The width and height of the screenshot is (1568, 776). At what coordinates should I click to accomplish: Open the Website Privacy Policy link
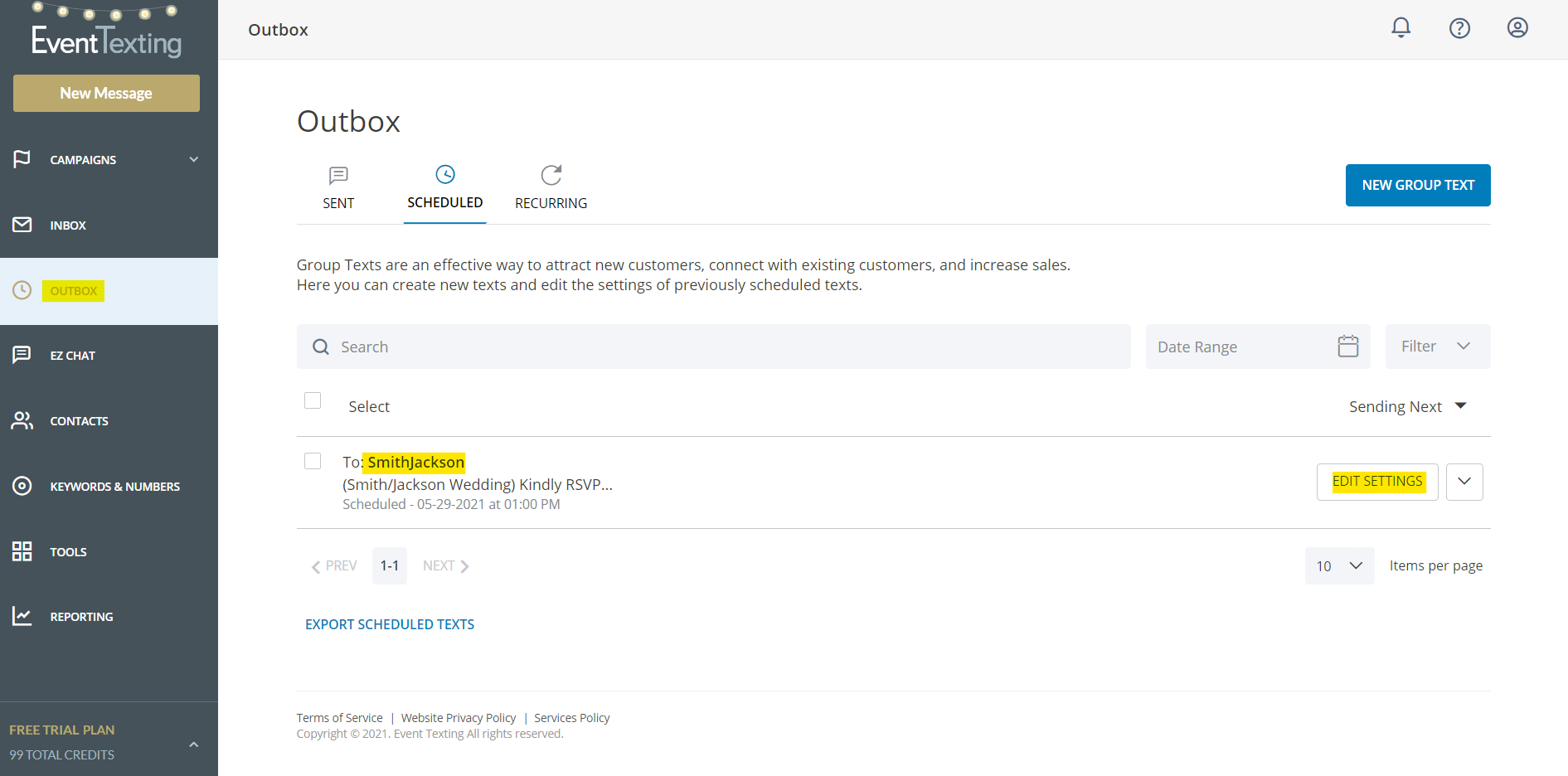coord(459,718)
